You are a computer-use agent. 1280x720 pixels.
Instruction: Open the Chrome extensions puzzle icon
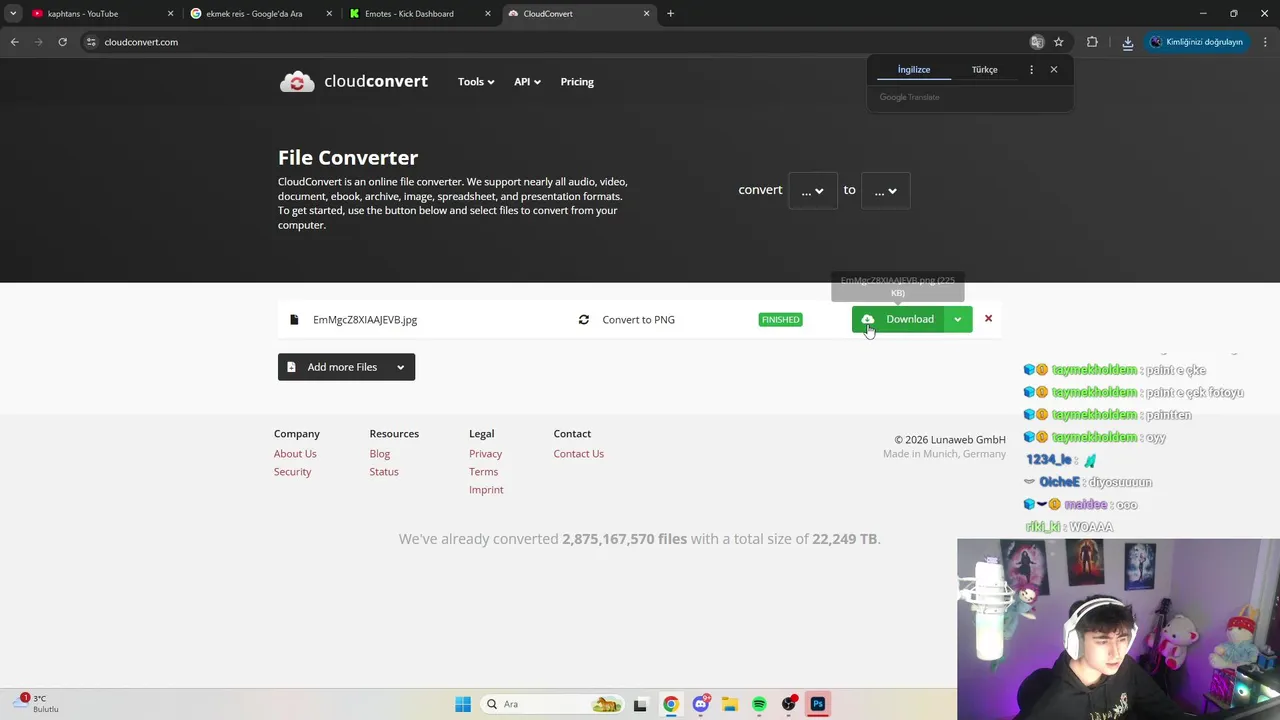1092,42
